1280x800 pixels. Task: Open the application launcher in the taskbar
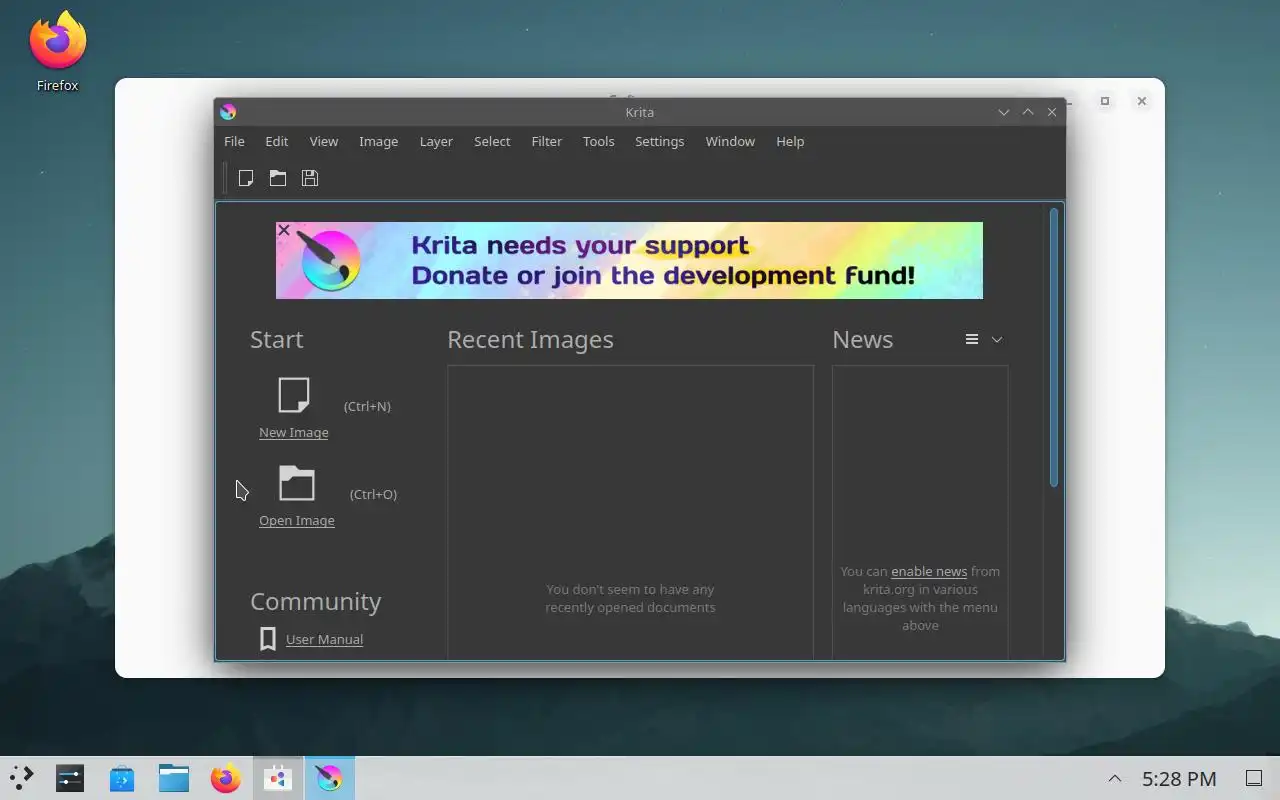(x=21, y=778)
